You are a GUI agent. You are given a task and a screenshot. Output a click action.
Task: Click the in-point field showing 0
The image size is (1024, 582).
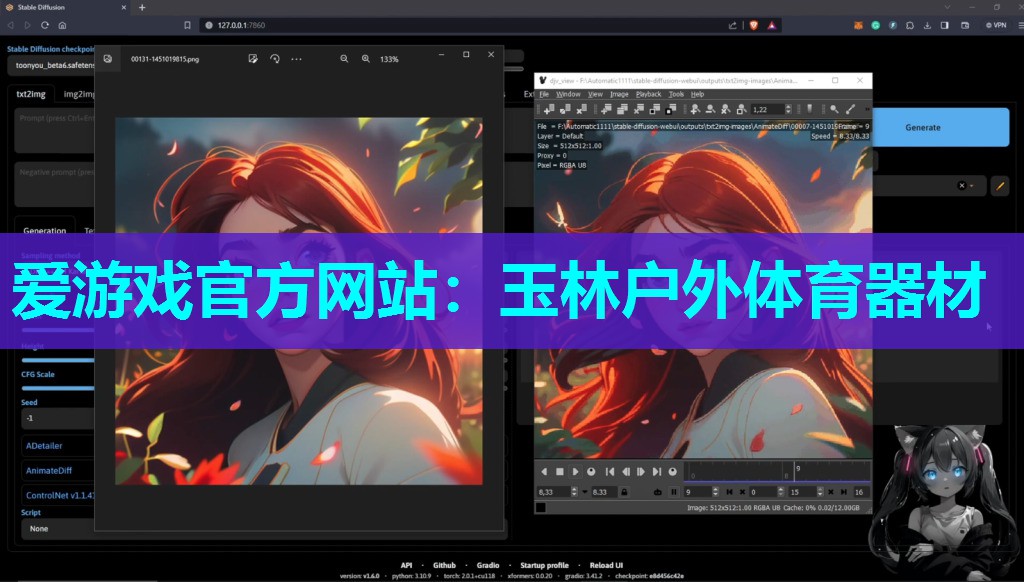click(762, 492)
